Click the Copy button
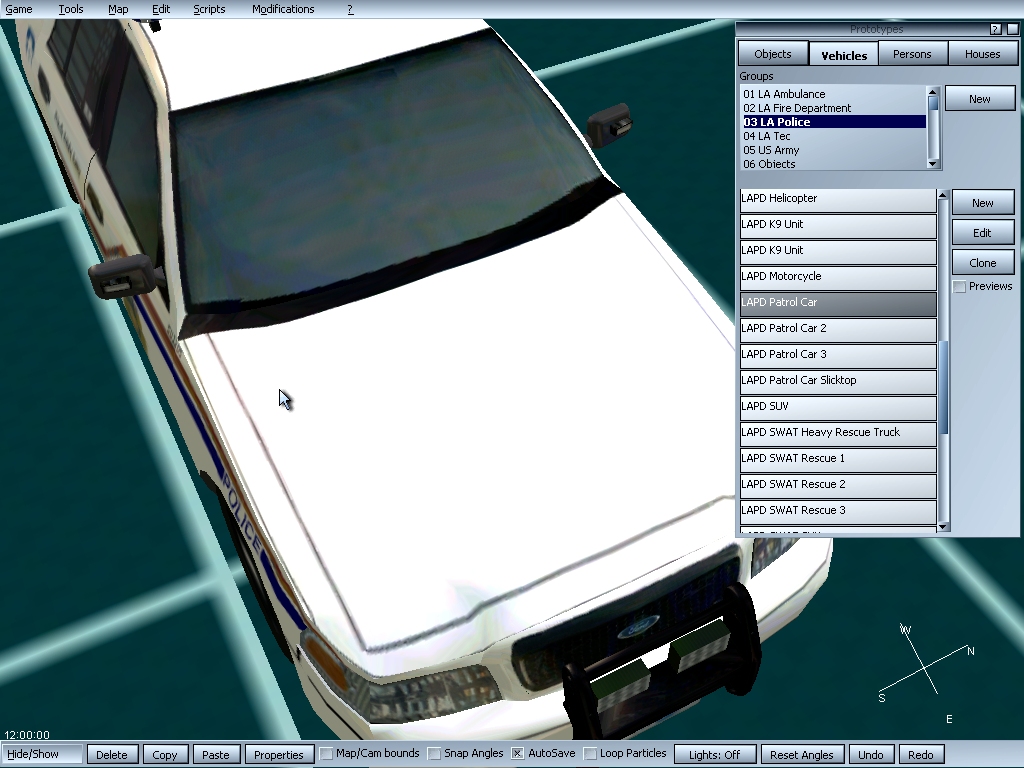This screenshot has width=1024, height=768. click(165, 754)
